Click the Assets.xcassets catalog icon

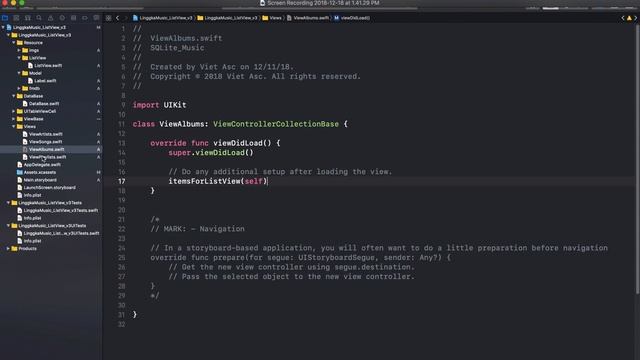pyautogui.click(x=20, y=172)
